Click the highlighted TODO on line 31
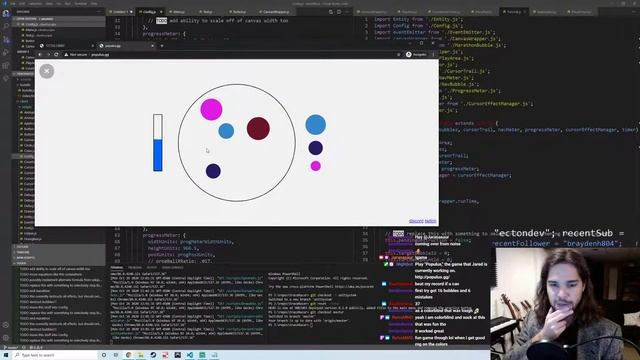 tap(161, 20)
